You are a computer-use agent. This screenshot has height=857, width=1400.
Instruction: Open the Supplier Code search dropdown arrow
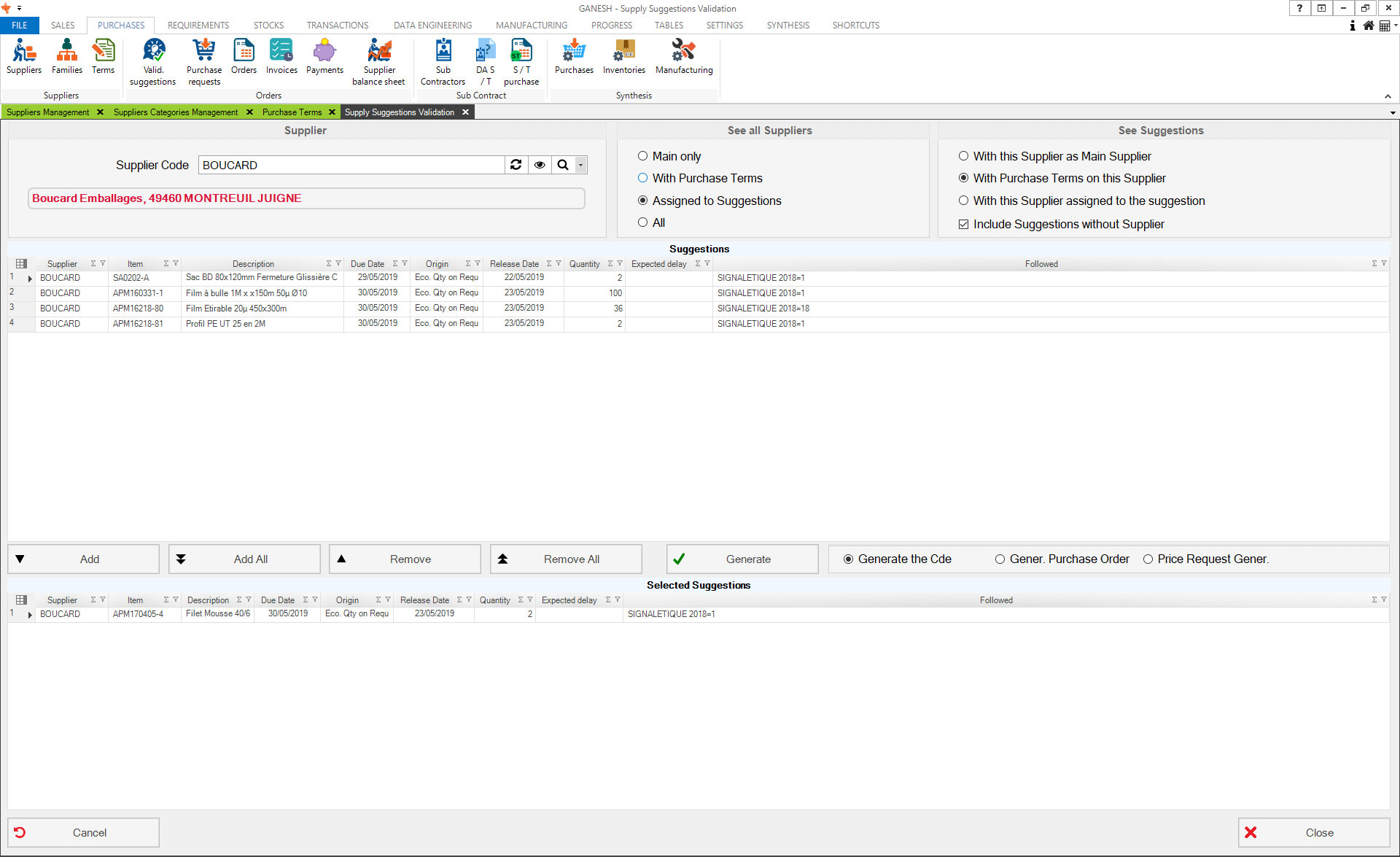pos(581,165)
